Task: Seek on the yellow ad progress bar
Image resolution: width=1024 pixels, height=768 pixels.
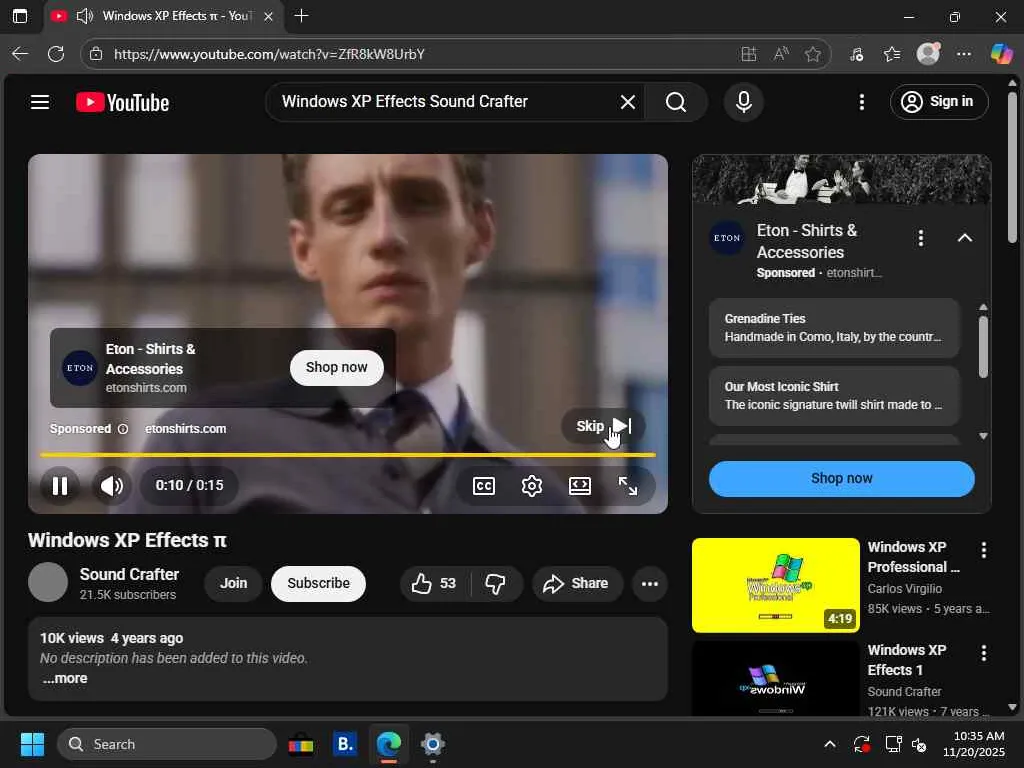Action: click(347, 455)
